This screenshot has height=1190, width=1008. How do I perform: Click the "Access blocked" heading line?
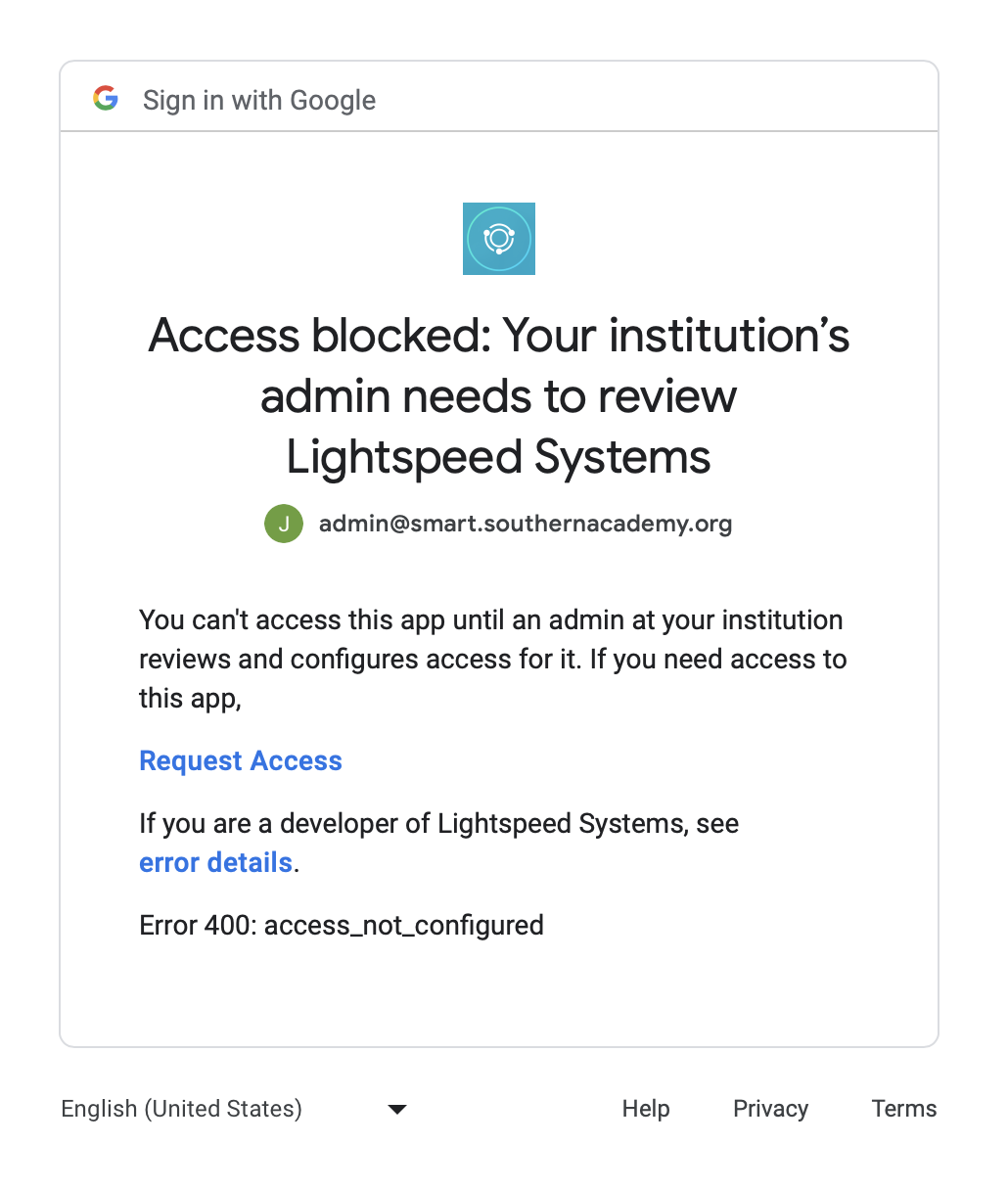pyautogui.click(x=499, y=336)
